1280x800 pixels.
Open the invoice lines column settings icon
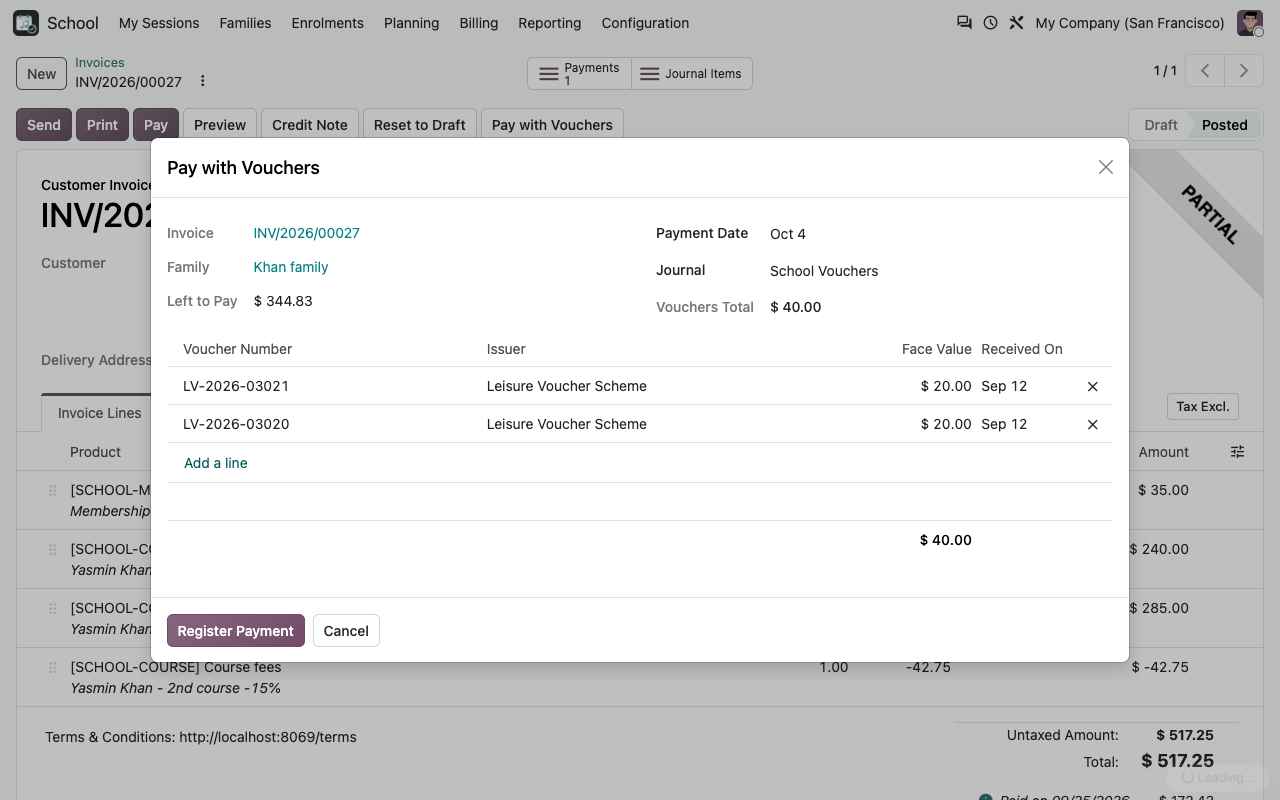tap(1237, 452)
